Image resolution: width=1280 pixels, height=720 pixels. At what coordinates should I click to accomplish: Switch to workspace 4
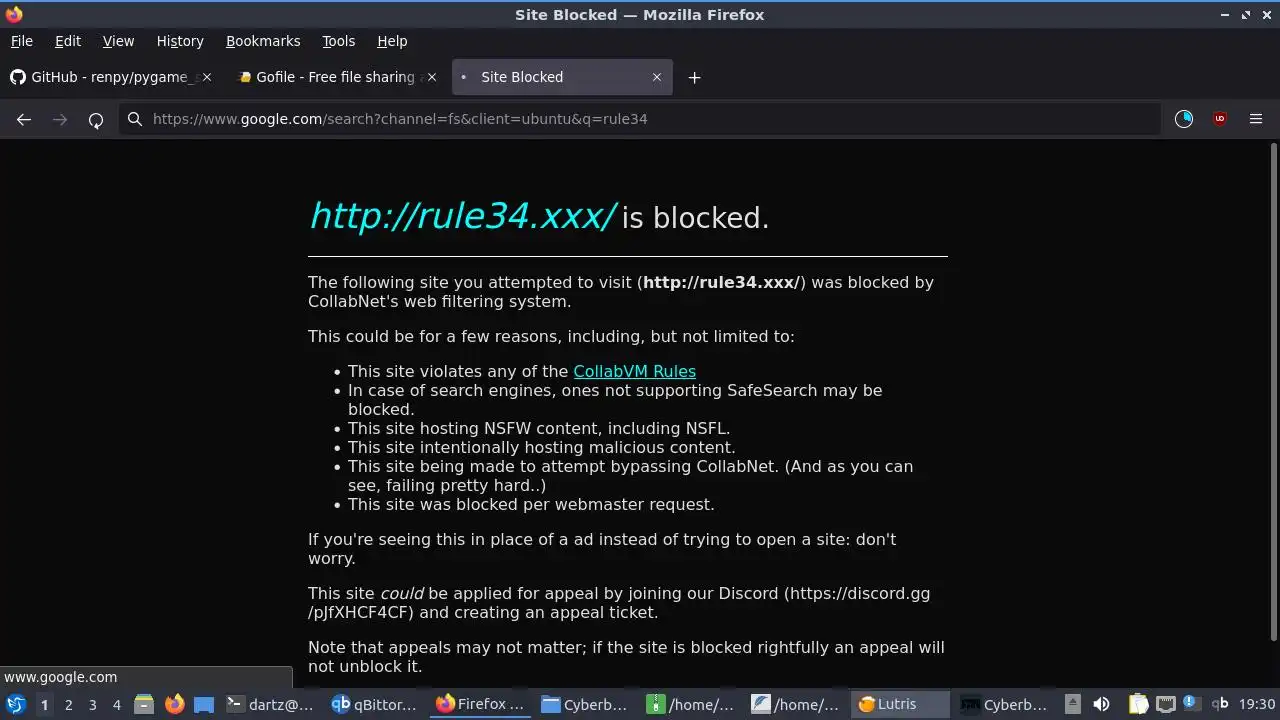pyautogui.click(x=116, y=705)
